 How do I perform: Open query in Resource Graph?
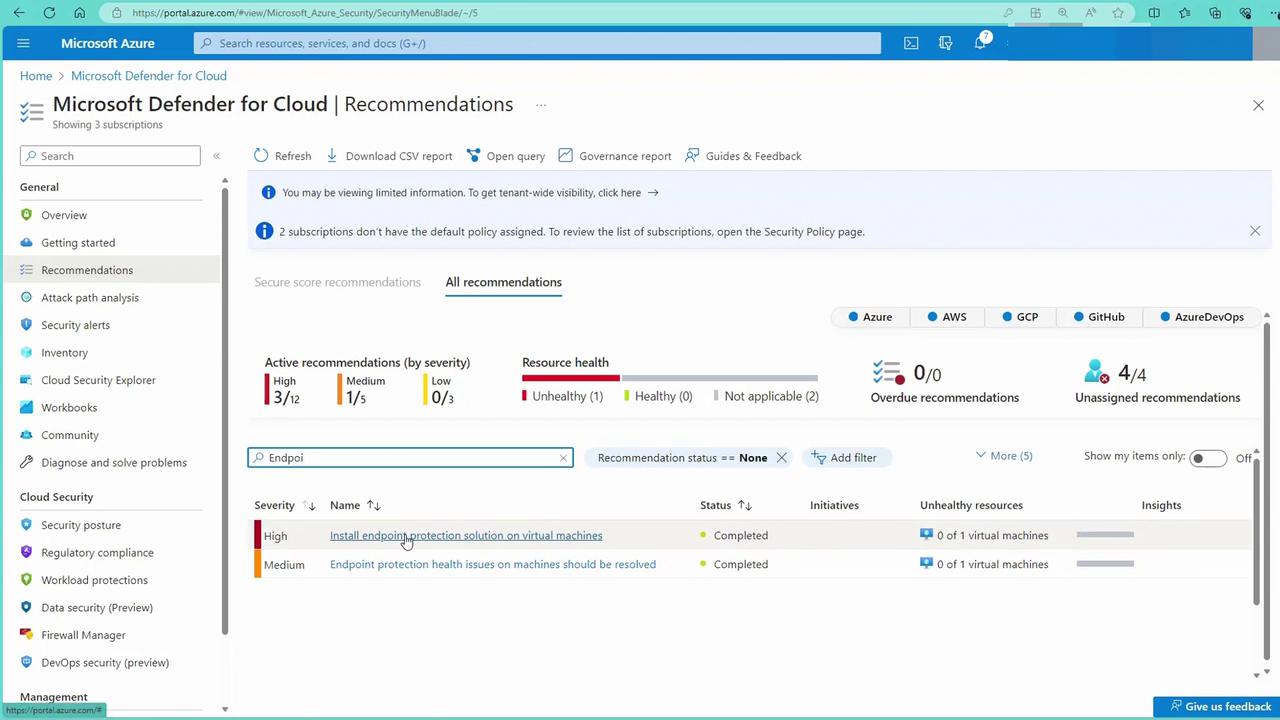(505, 156)
